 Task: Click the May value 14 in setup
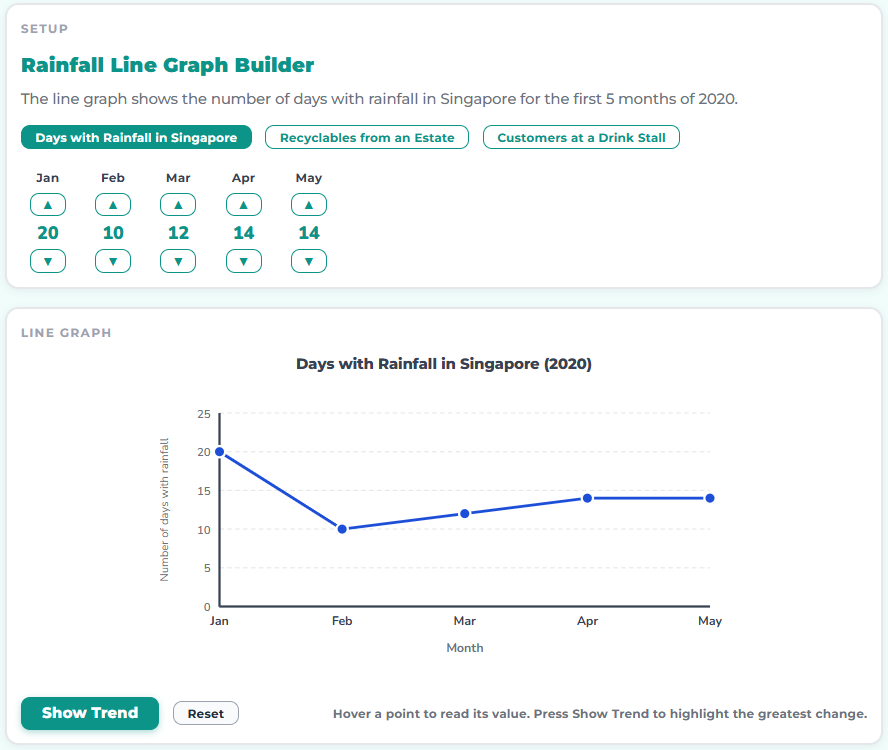click(309, 233)
